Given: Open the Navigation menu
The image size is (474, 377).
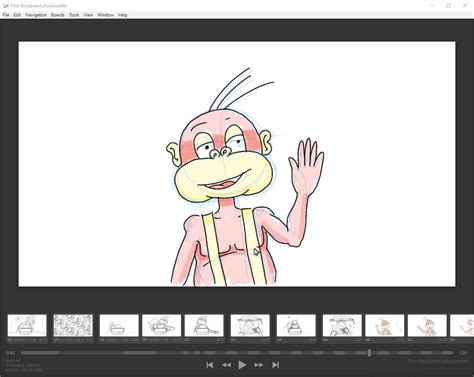Looking at the screenshot, I should pos(36,15).
